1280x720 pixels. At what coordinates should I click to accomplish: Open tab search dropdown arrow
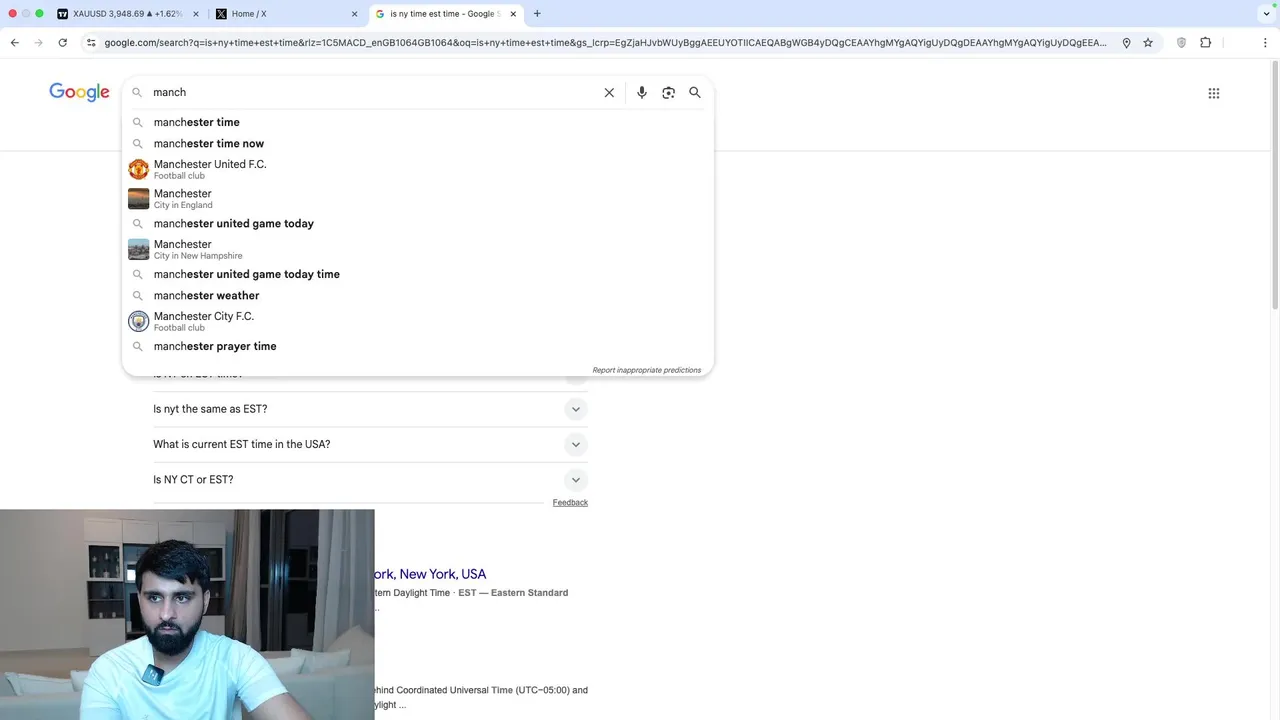coord(1267,14)
